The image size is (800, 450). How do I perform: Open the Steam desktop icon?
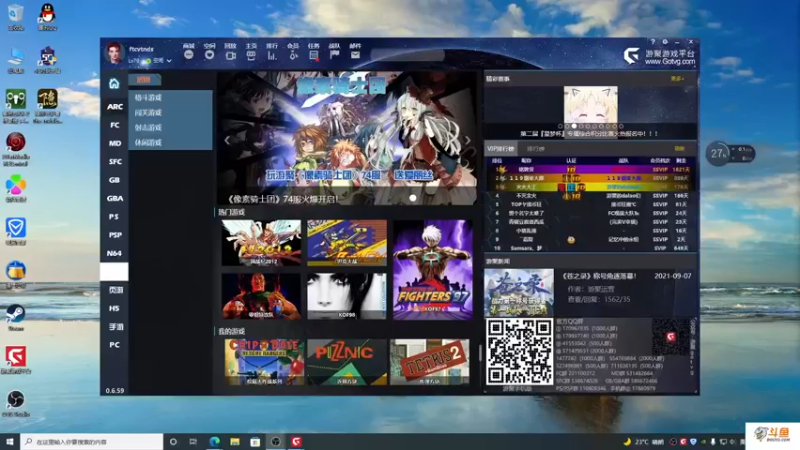pyautogui.click(x=15, y=317)
